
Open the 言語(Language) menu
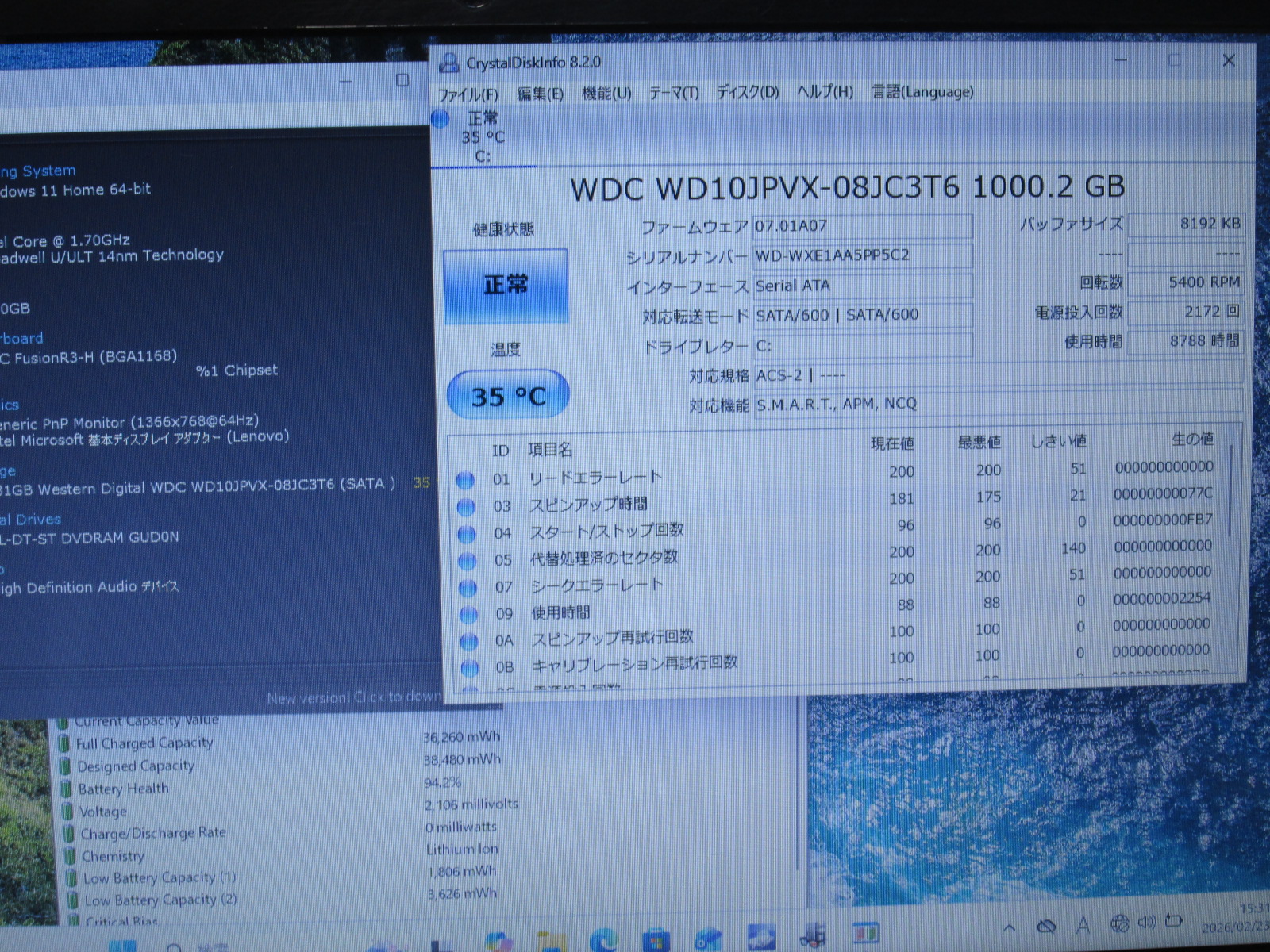tap(922, 91)
